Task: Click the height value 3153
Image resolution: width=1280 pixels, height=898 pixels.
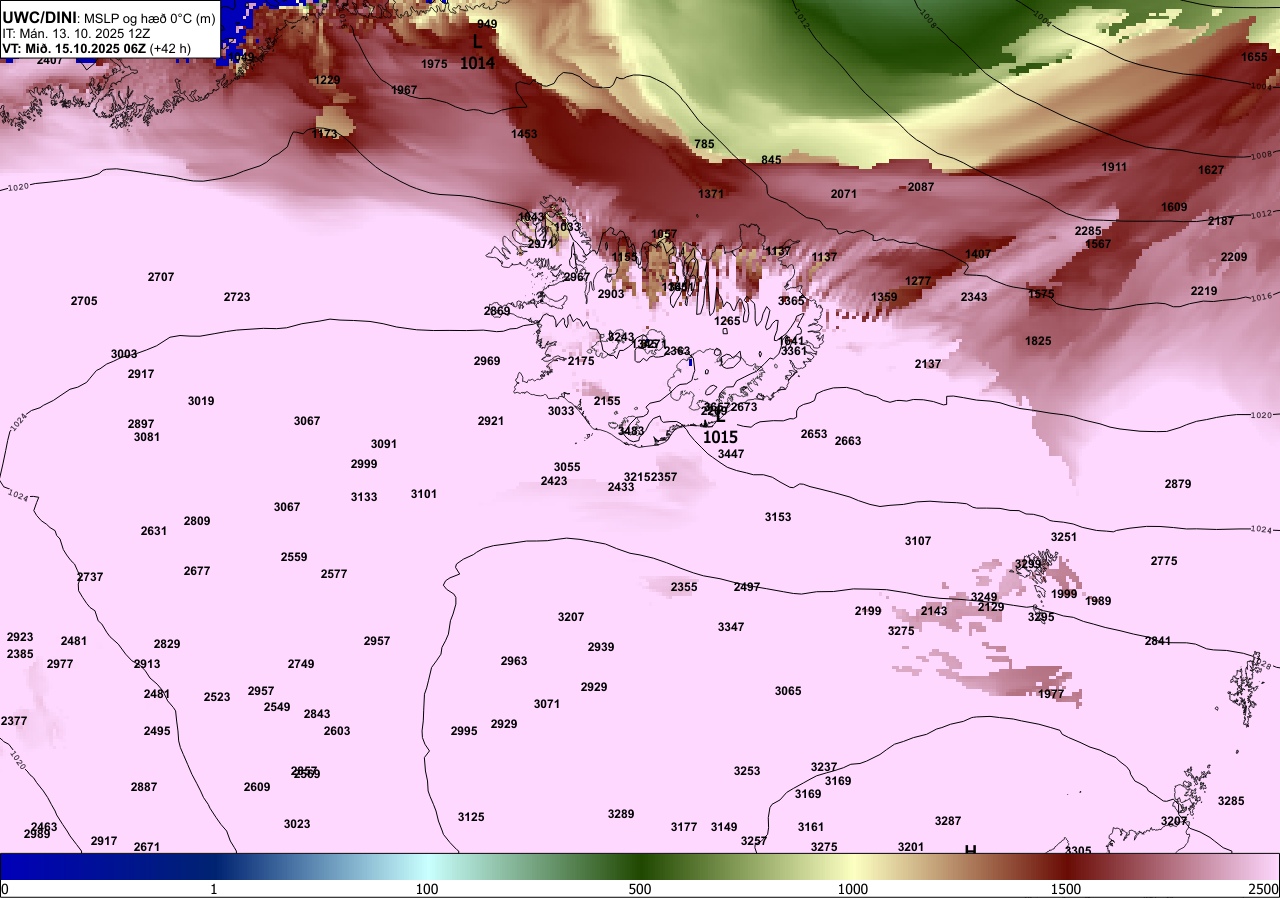Action: pos(778,517)
